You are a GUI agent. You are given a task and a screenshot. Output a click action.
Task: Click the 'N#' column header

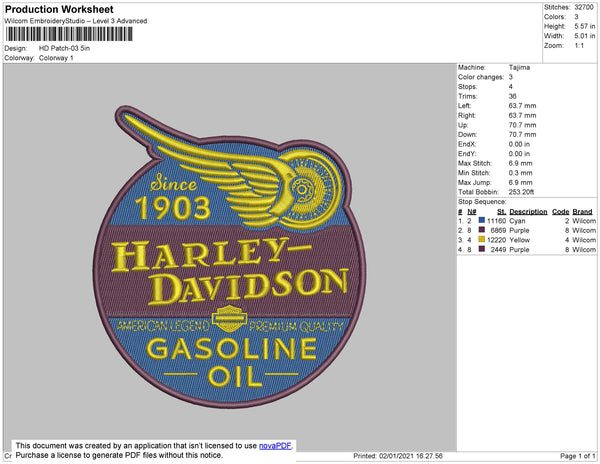(472, 212)
